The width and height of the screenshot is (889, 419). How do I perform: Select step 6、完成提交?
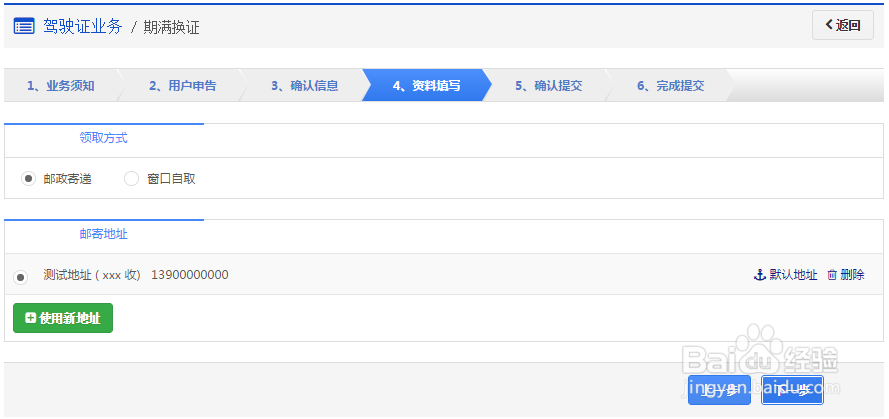point(671,86)
